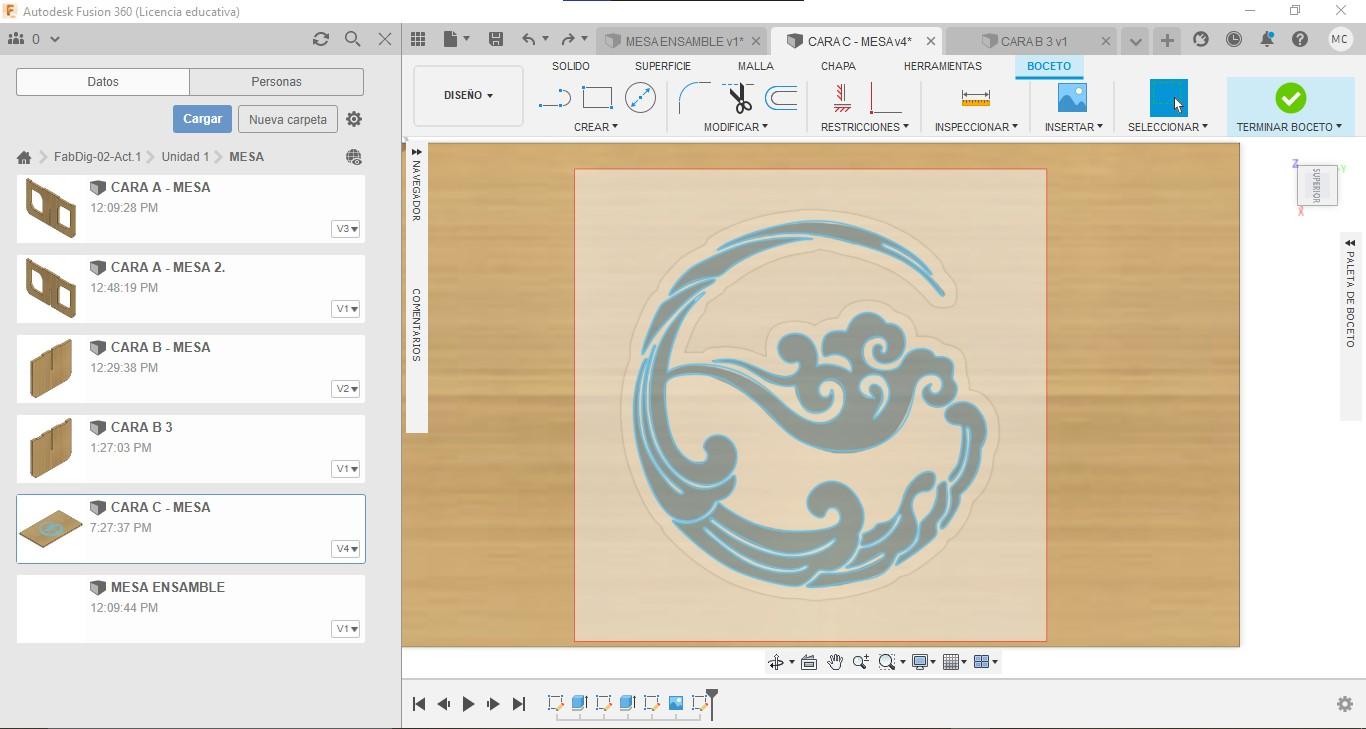Save the document with the disk icon
Viewport: 1366px width, 729px height.
(x=495, y=39)
